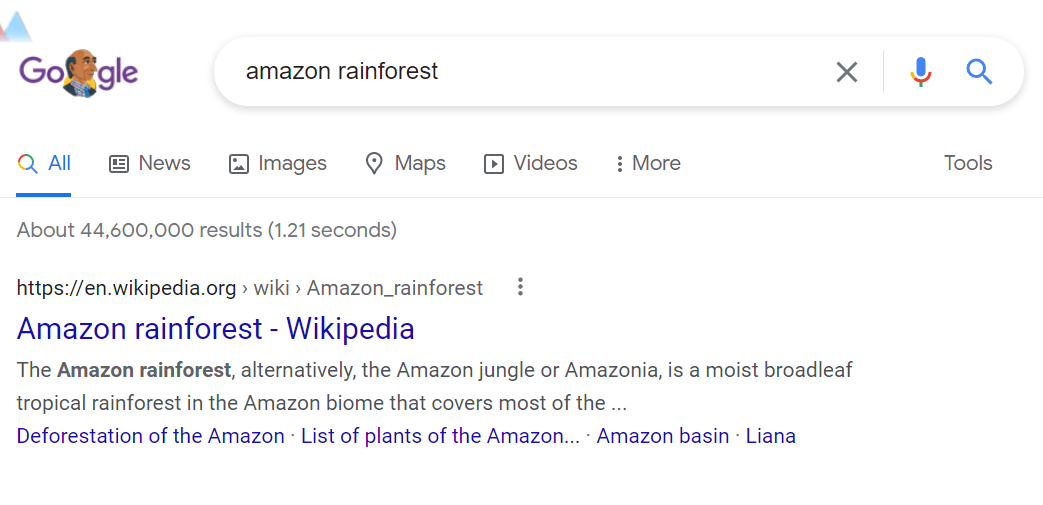1043x505 pixels.
Task: Open Deforestation of the Amazon sublink
Action: tap(151, 436)
